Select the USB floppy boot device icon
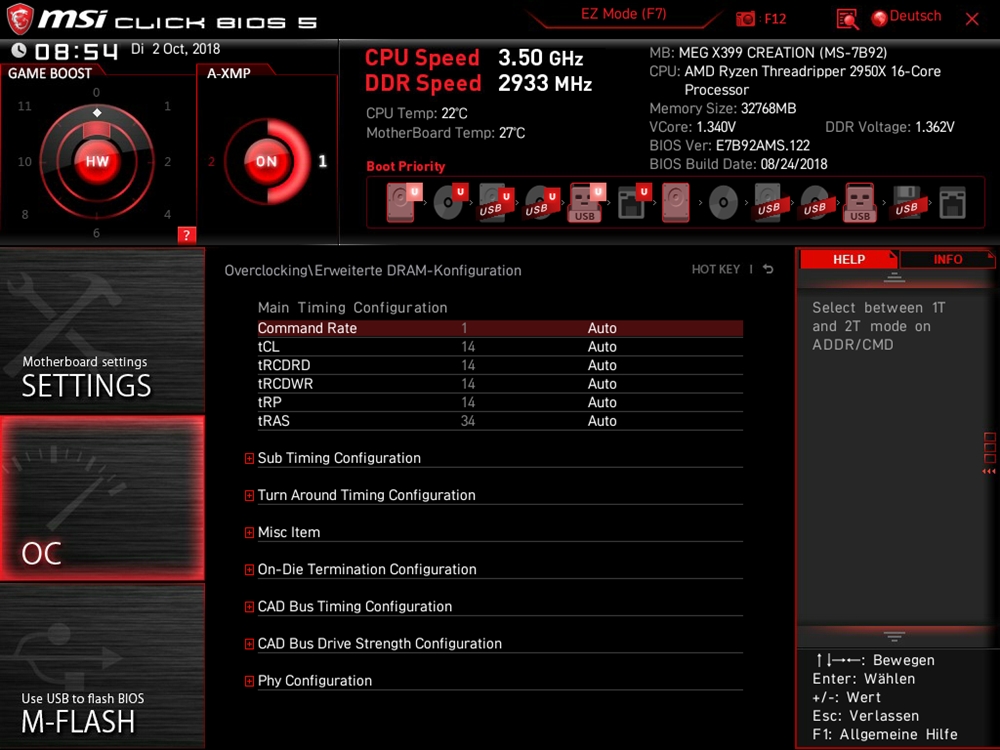The width and height of the screenshot is (1000, 750). tap(906, 202)
